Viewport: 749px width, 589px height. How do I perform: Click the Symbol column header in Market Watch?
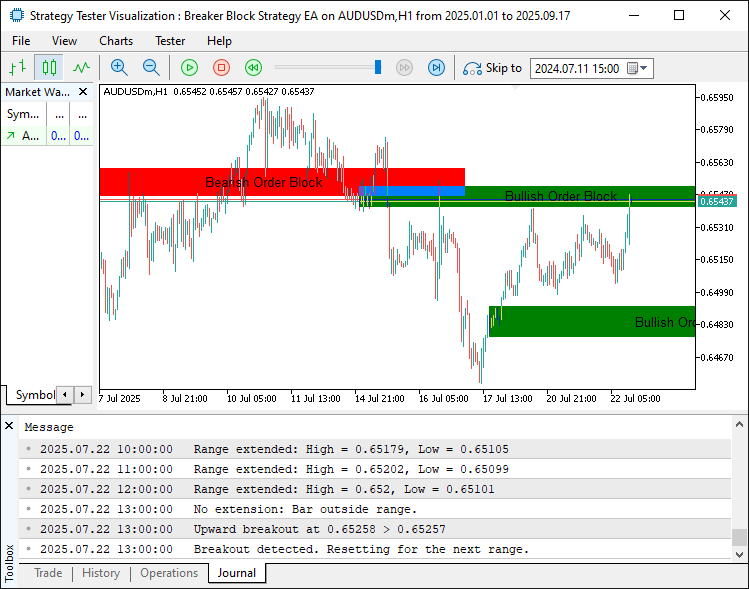pos(23,114)
